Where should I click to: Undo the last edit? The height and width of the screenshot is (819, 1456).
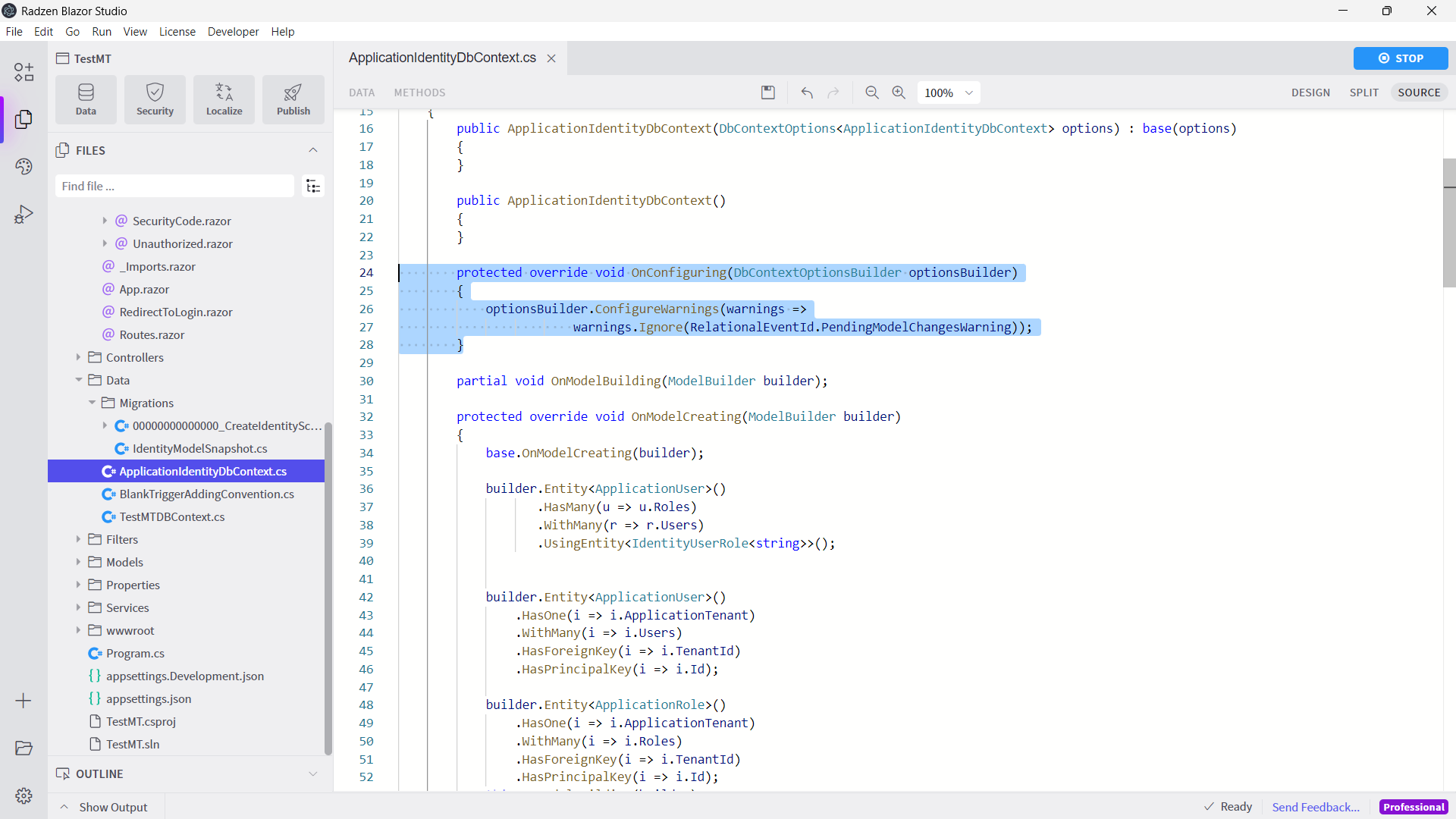pyautogui.click(x=807, y=93)
